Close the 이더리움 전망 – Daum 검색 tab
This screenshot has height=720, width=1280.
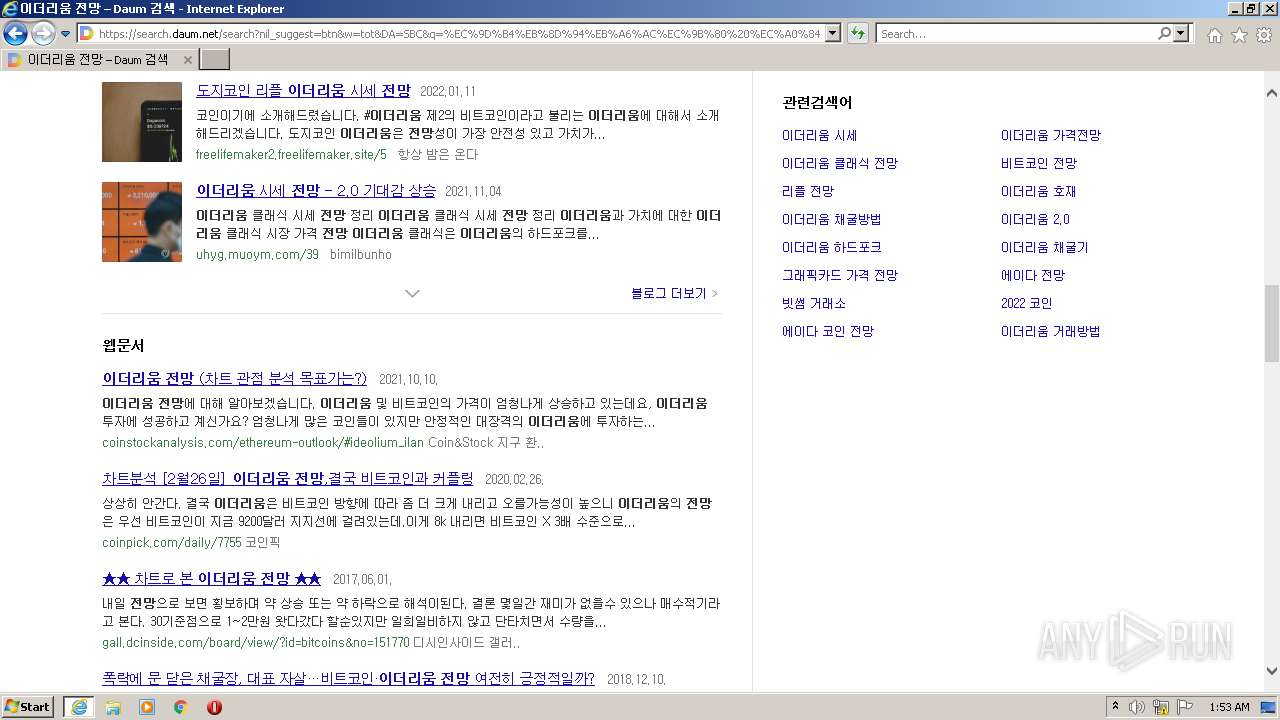(187, 60)
